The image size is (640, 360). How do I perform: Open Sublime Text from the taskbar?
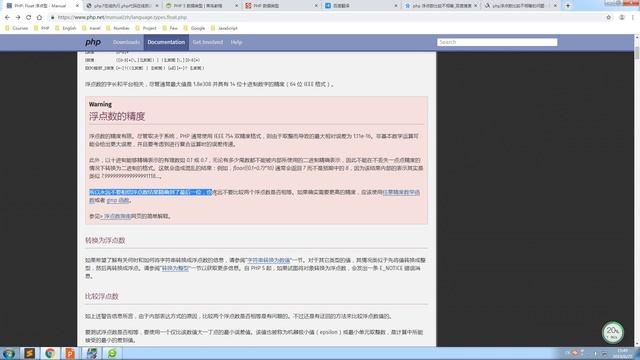coord(29,353)
